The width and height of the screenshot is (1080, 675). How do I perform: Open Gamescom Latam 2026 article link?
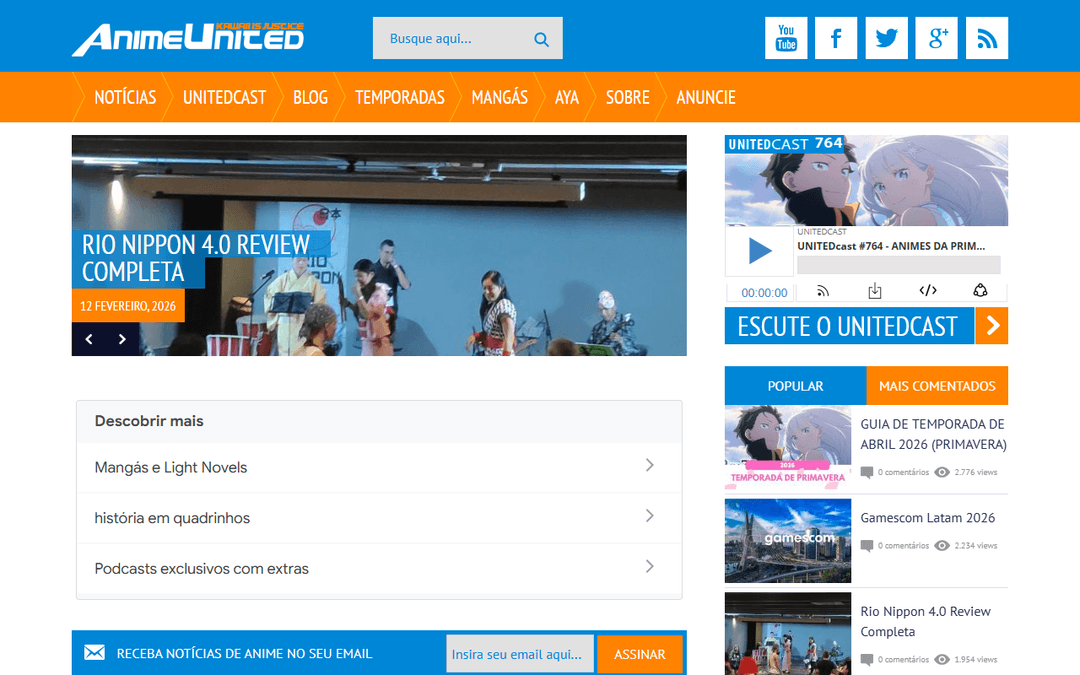(x=928, y=518)
